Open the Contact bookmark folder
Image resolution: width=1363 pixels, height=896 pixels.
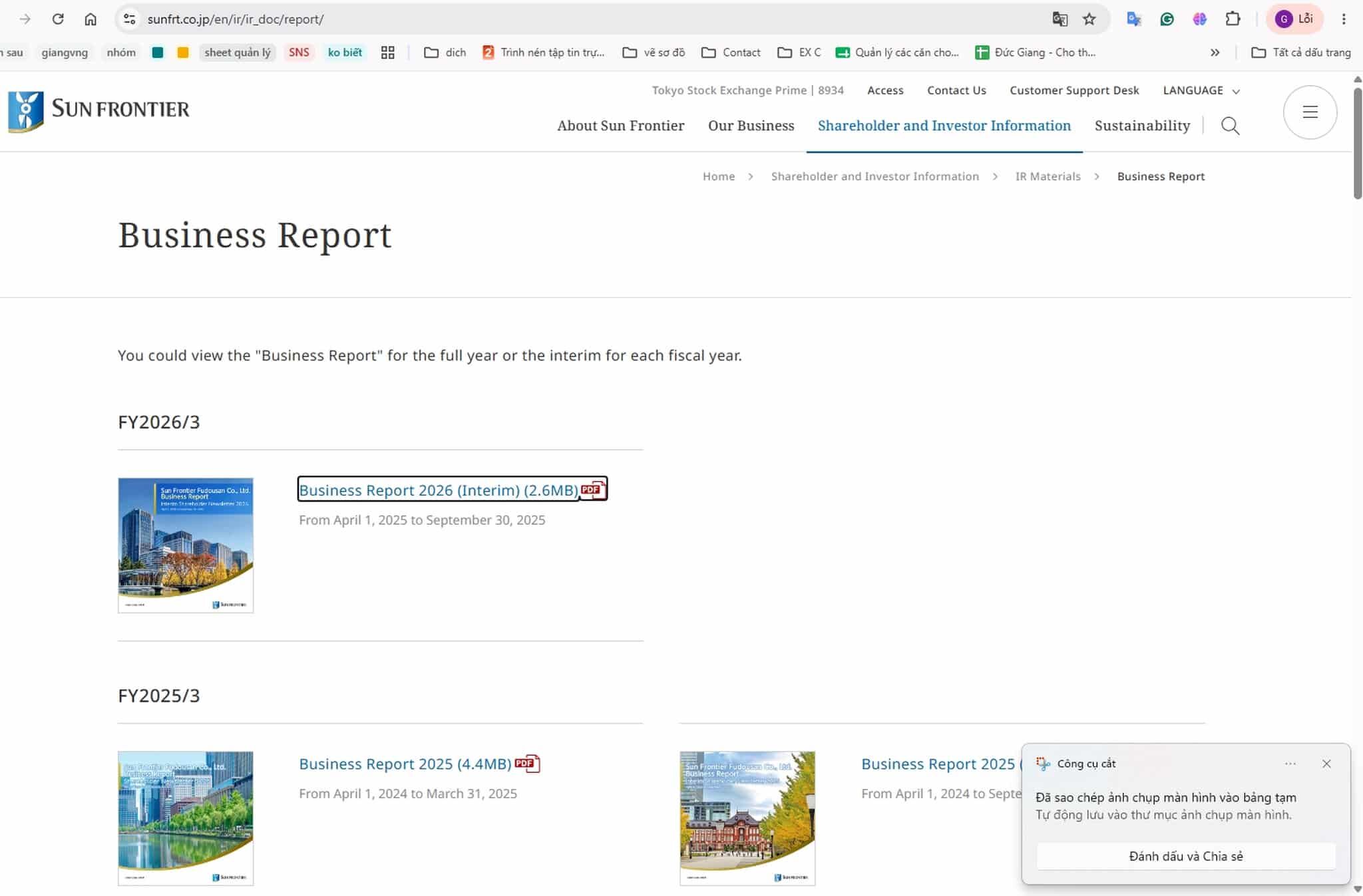coord(731,53)
